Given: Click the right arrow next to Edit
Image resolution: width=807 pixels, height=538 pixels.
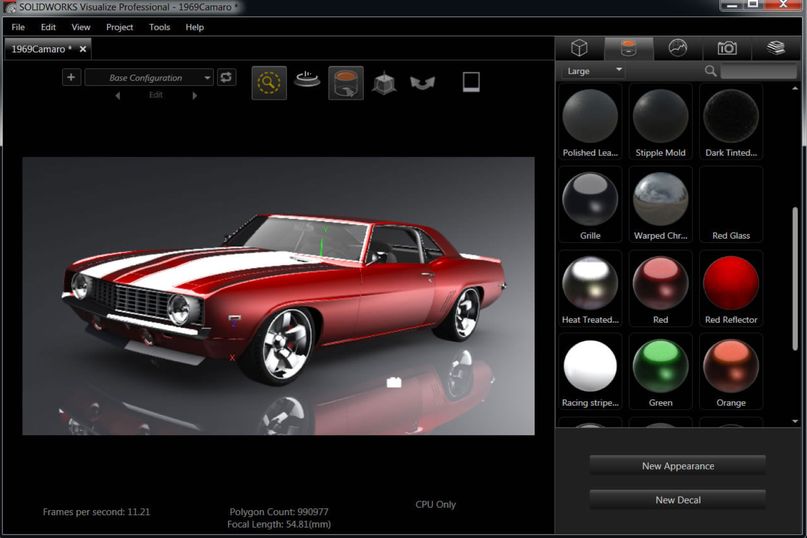Looking at the screenshot, I should (194, 96).
